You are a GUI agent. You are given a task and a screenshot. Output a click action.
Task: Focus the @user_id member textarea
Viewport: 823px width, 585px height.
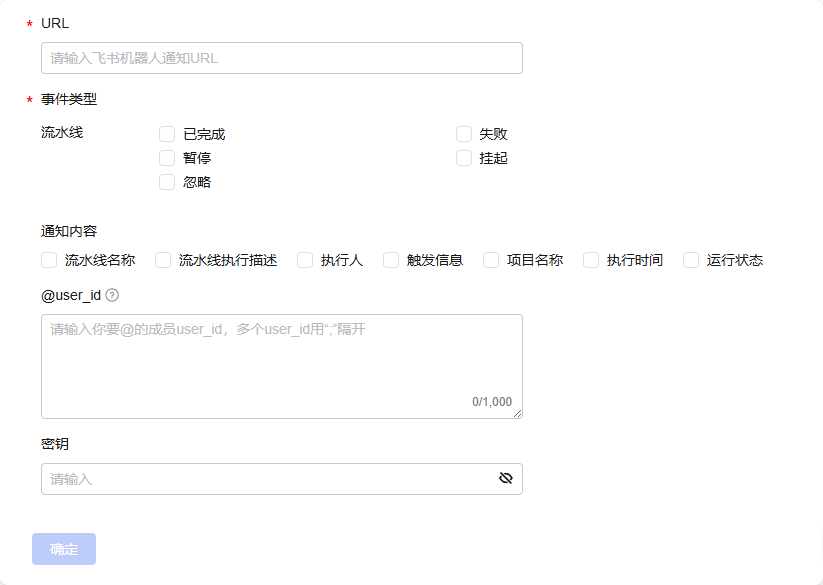pyautogui.click(x=282, y=366)
